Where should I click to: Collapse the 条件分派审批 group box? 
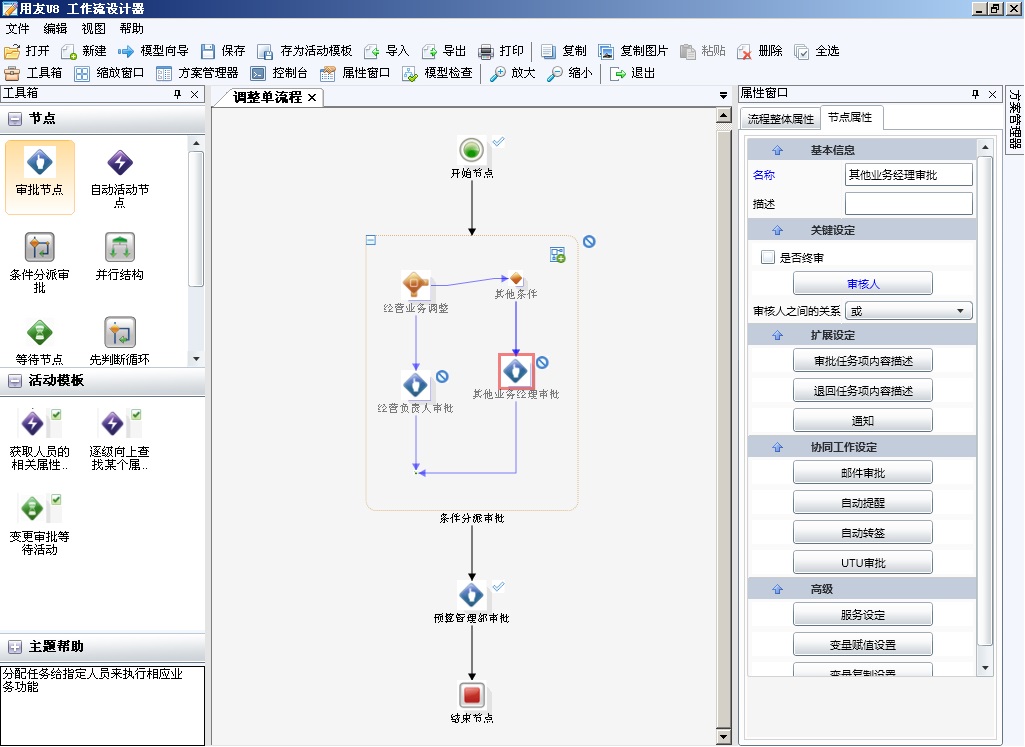[371, 241]
